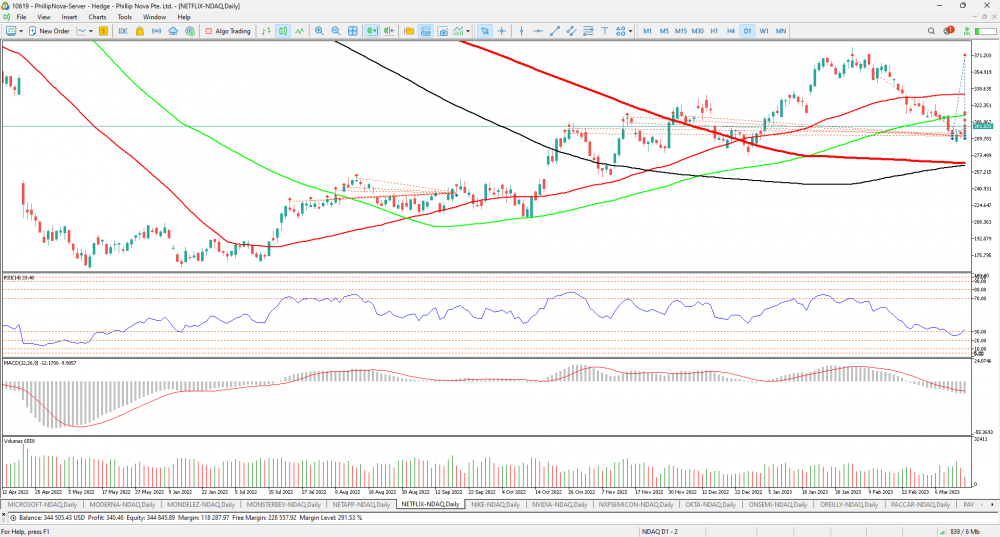Select the text label tool
This screenshot has height=537, width=1000.
(x=603, y=31)
